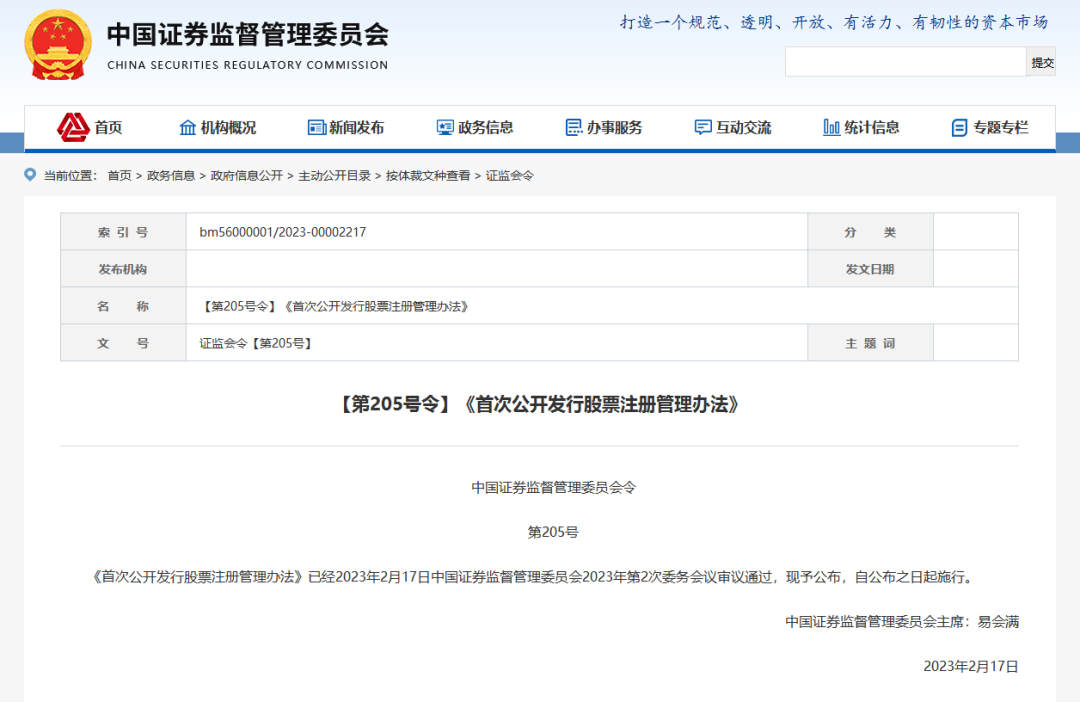Select the document name in the 名称 row
Viewport: 1080px width, 702px height.
coord(335,307)
